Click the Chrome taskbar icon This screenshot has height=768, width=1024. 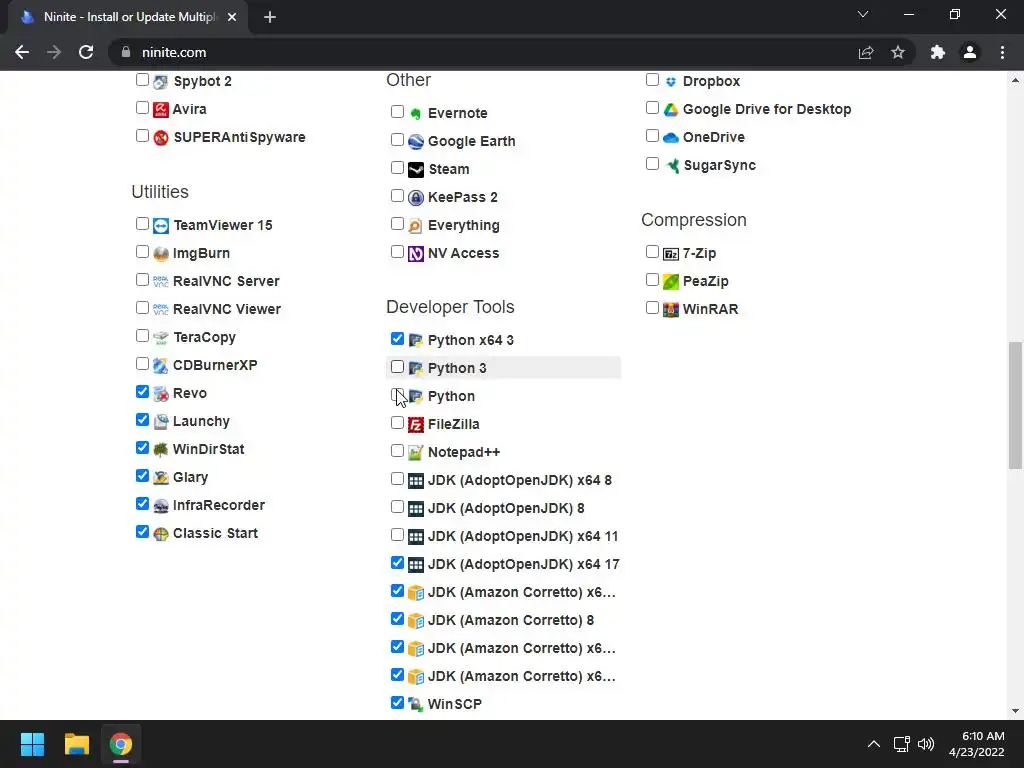pyautogui.click(x=121, y=744)
